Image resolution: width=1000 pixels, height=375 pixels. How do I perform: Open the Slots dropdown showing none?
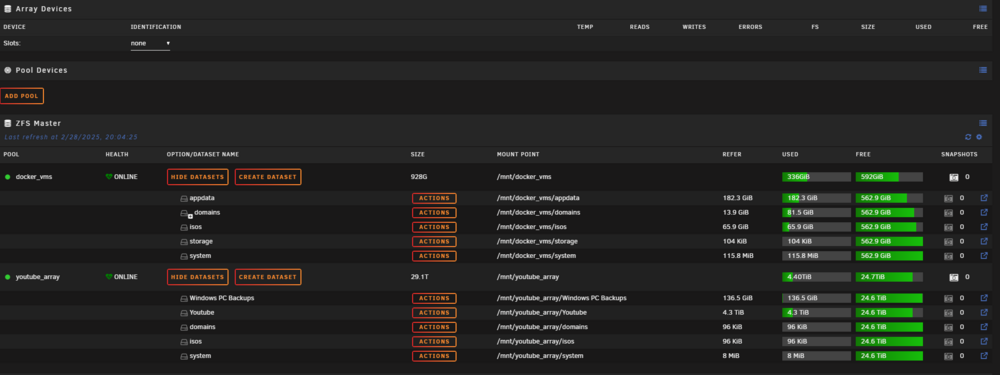tap(151, 43)
